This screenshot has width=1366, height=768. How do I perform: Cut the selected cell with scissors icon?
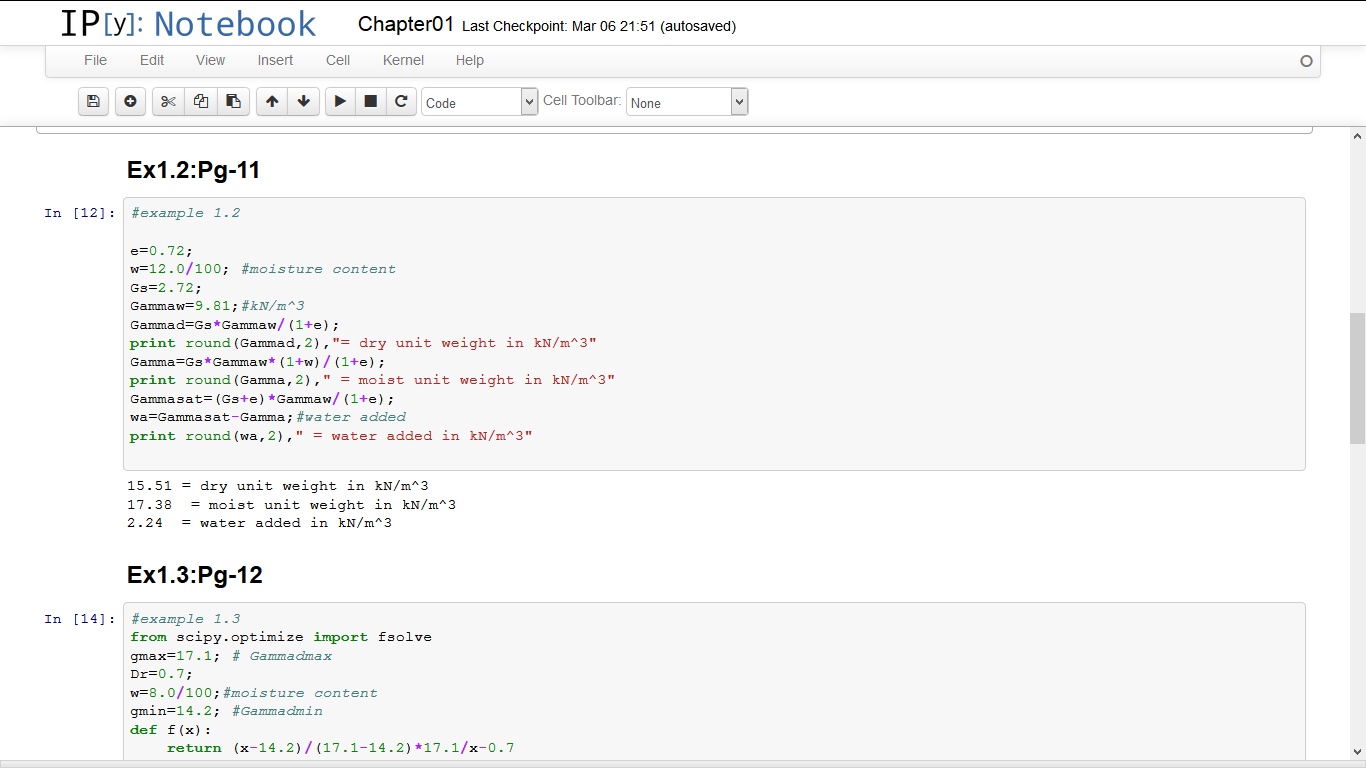click(168, 102)
